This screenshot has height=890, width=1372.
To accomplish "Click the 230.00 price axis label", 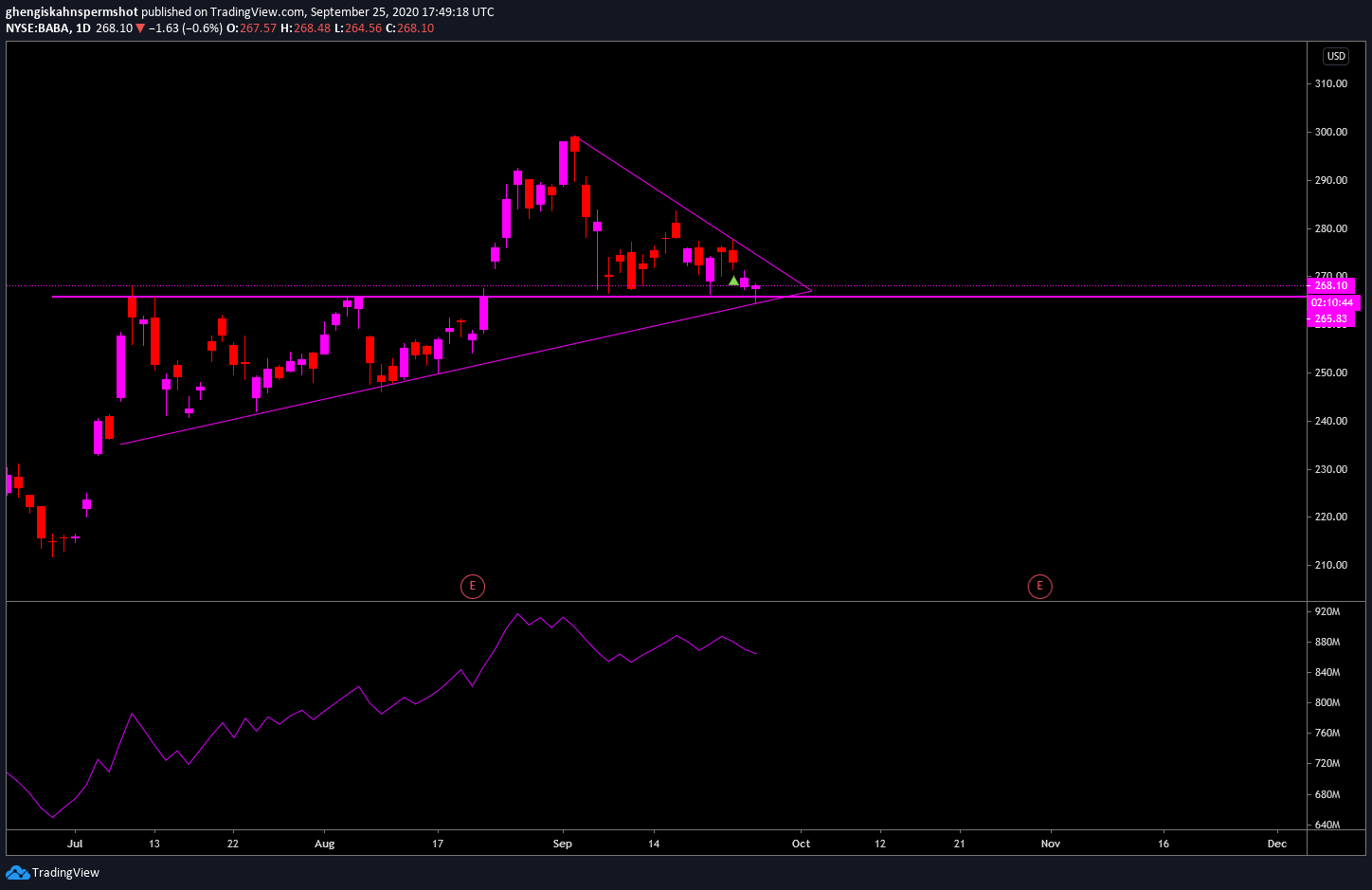I will [1330, 469].
